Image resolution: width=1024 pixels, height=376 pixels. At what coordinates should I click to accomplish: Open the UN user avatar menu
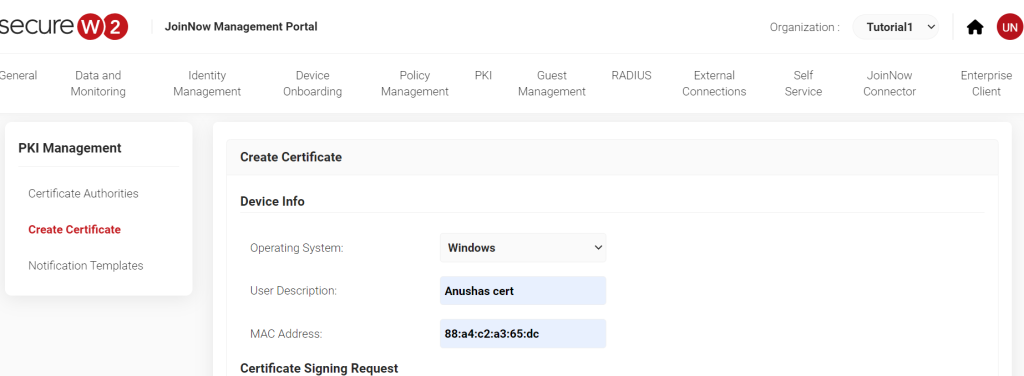tap(1009, 27)
